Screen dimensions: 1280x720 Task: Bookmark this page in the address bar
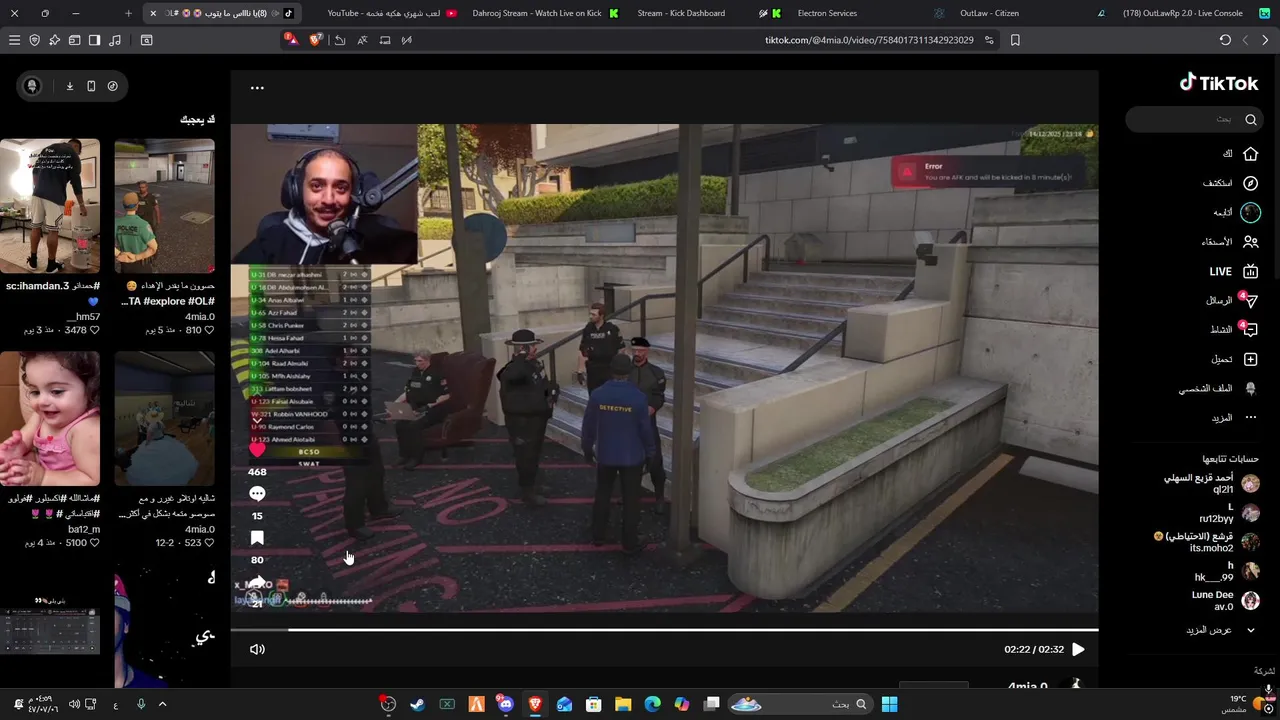pyautogui.click(x=1015, y=40)
